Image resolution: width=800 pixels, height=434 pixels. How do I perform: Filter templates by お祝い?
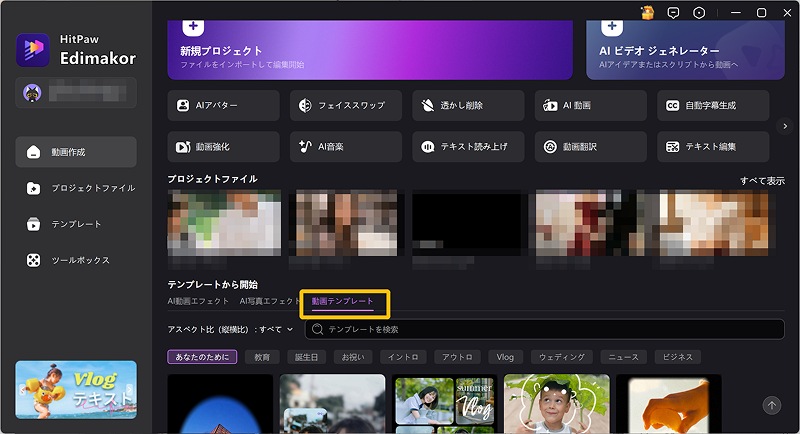(x=353, y=357)
